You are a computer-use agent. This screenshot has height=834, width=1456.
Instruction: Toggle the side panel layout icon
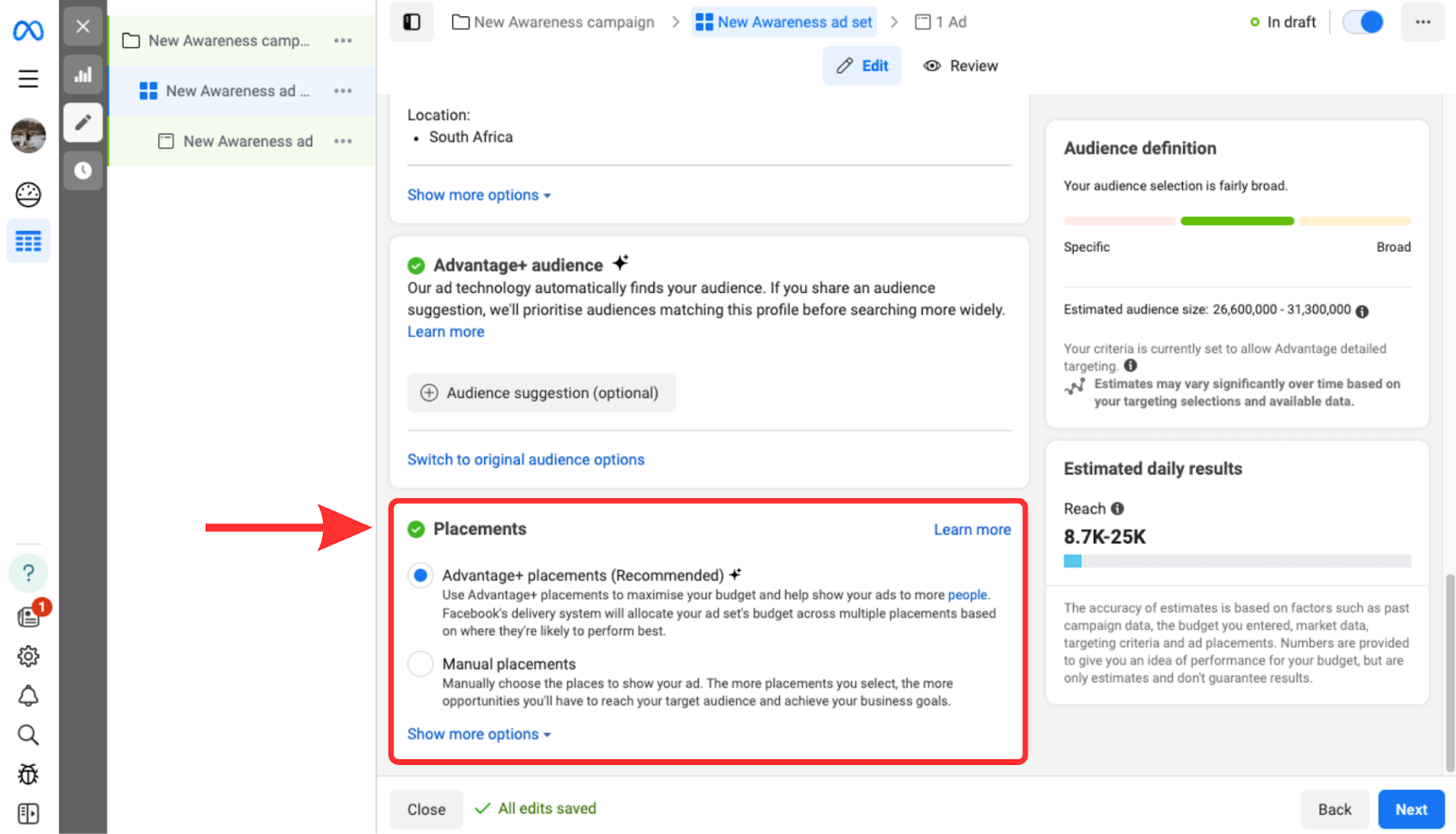click(x=28, y=813)
